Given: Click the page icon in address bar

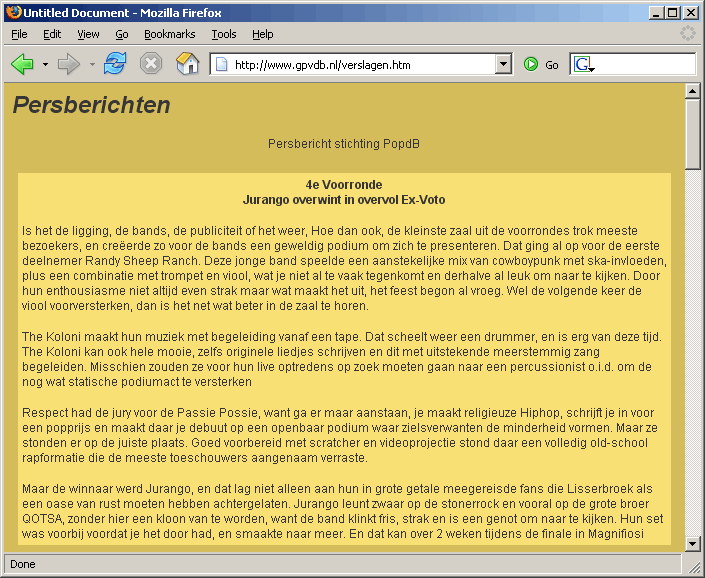Looking at the screenshot, I should 222,65.
